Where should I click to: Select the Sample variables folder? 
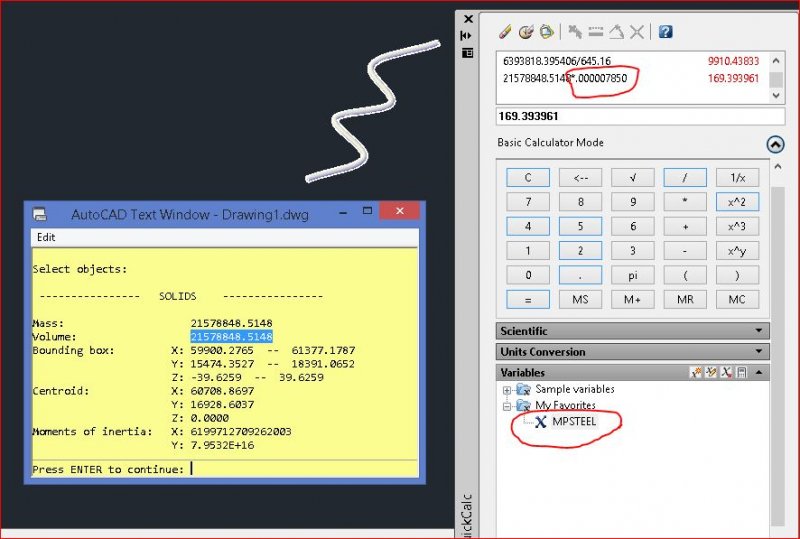(574, 389)
